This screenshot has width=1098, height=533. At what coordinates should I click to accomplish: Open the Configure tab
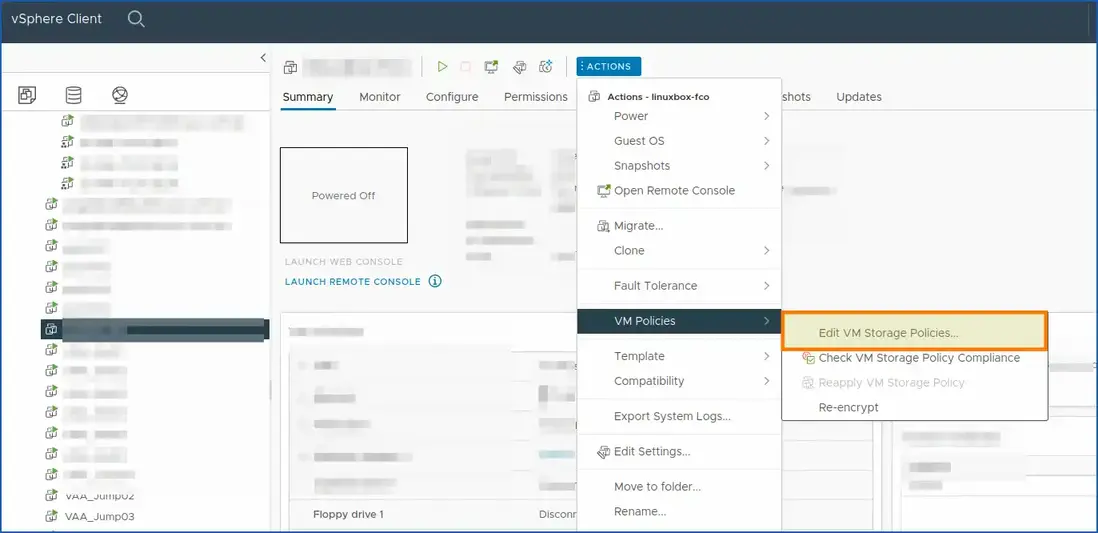coord(452,97)
